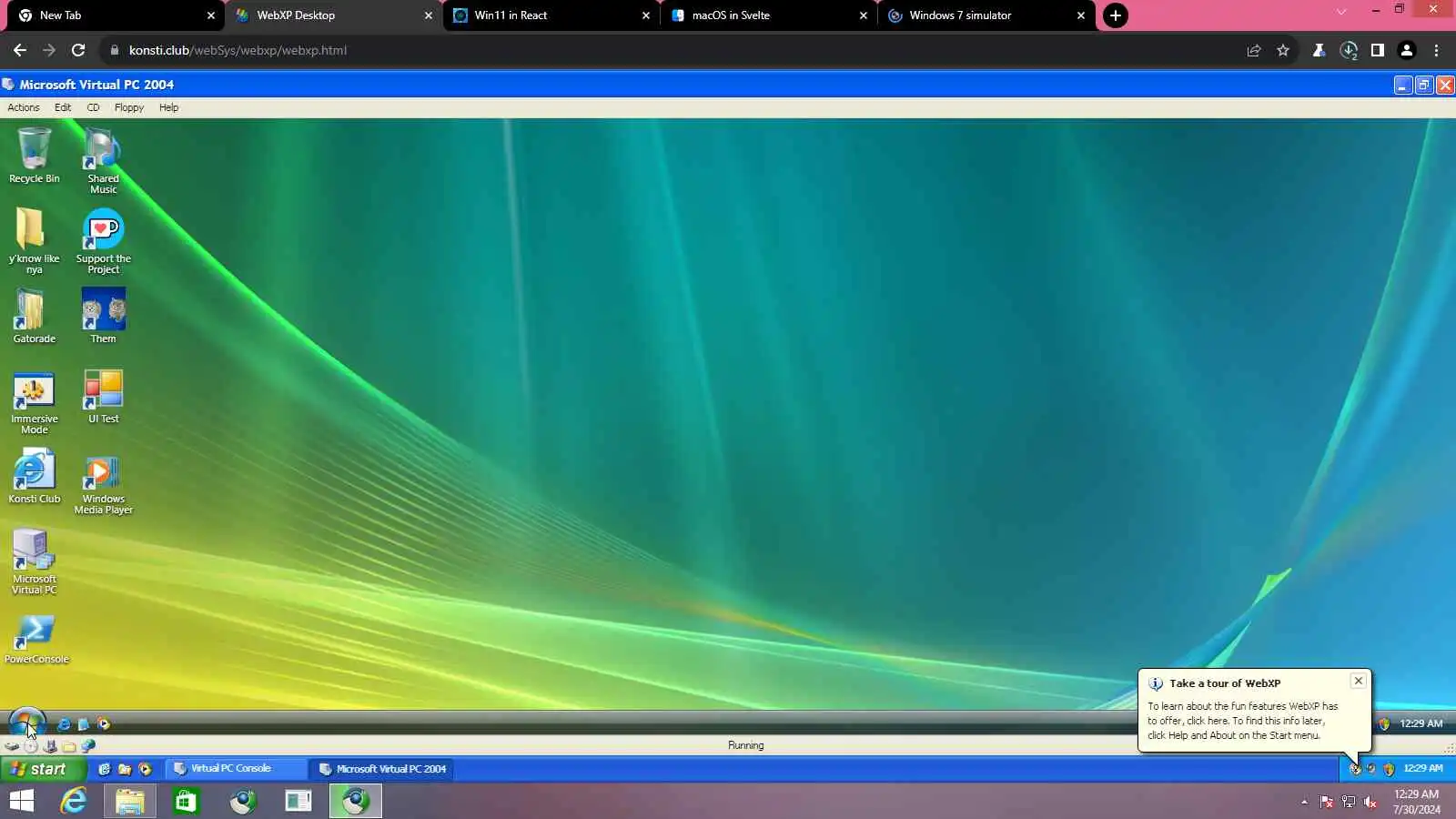Open File Explorer on the host taskbar
1456x819 pixels.
tap(129, 801)
